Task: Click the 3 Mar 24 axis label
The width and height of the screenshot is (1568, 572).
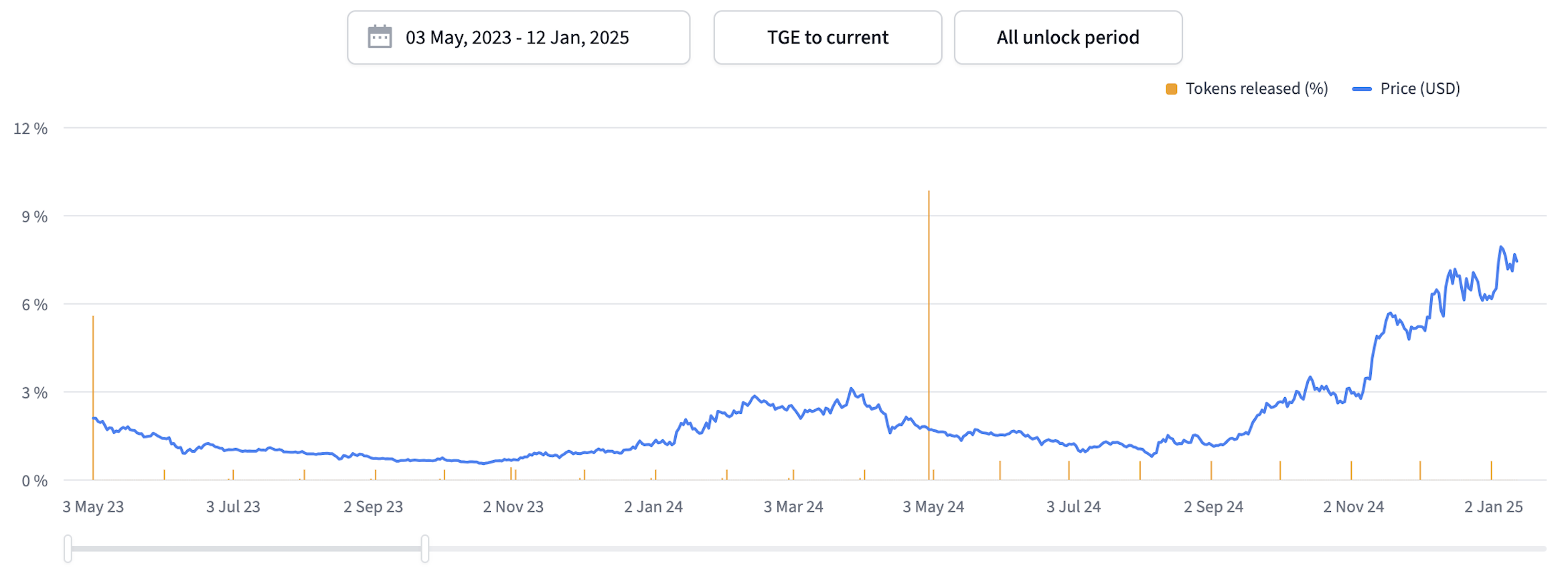Action: tap(794, 507)
